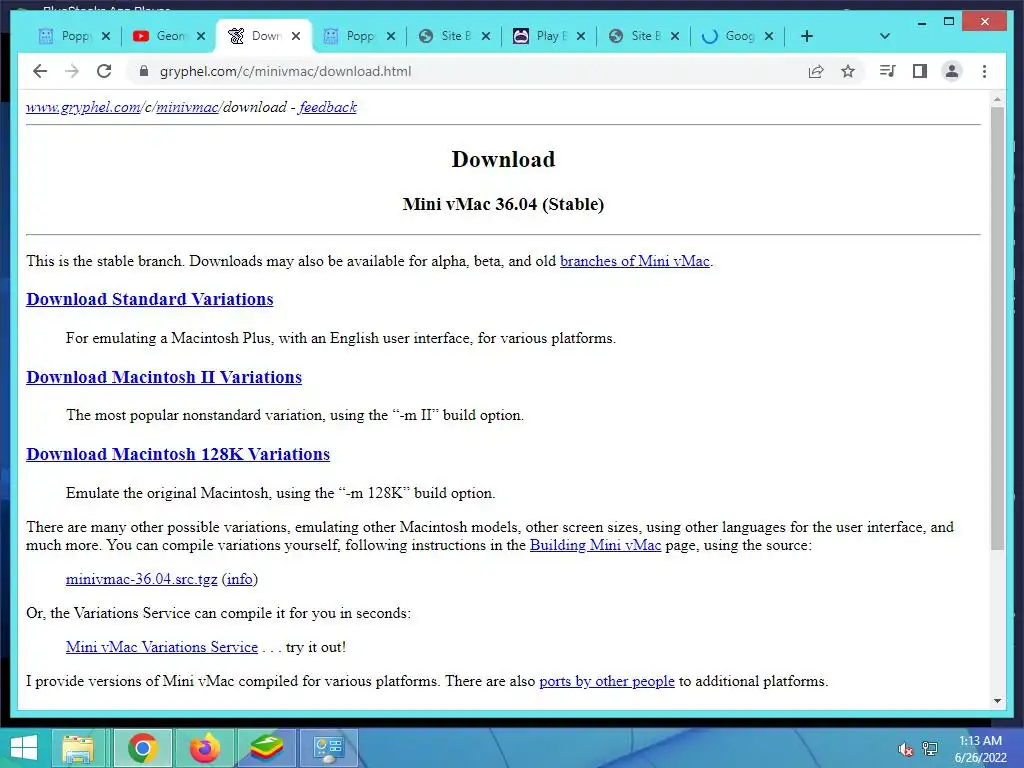
Task: Open the Chrome profile avatar
Action: pos(952,71)
